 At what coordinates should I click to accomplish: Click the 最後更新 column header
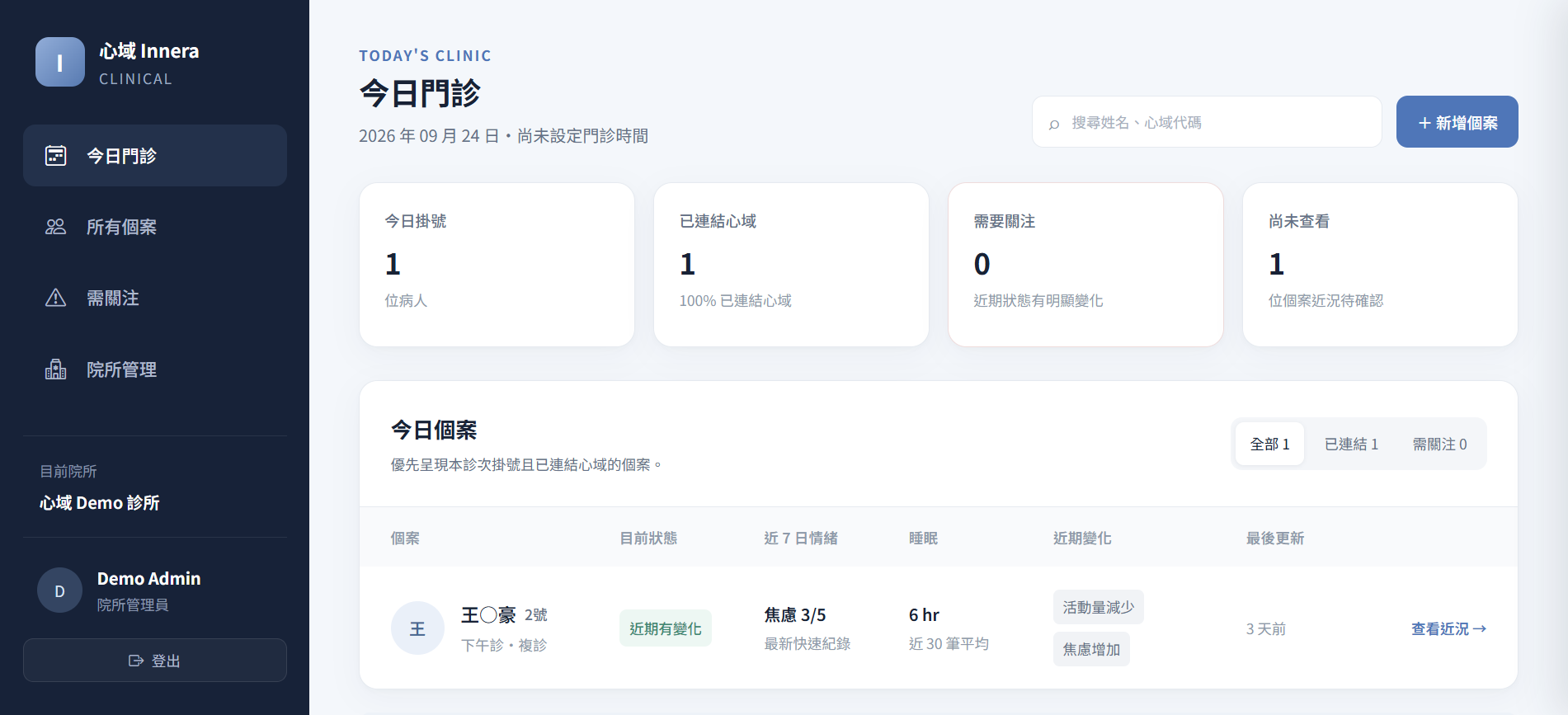[1275, 538]
